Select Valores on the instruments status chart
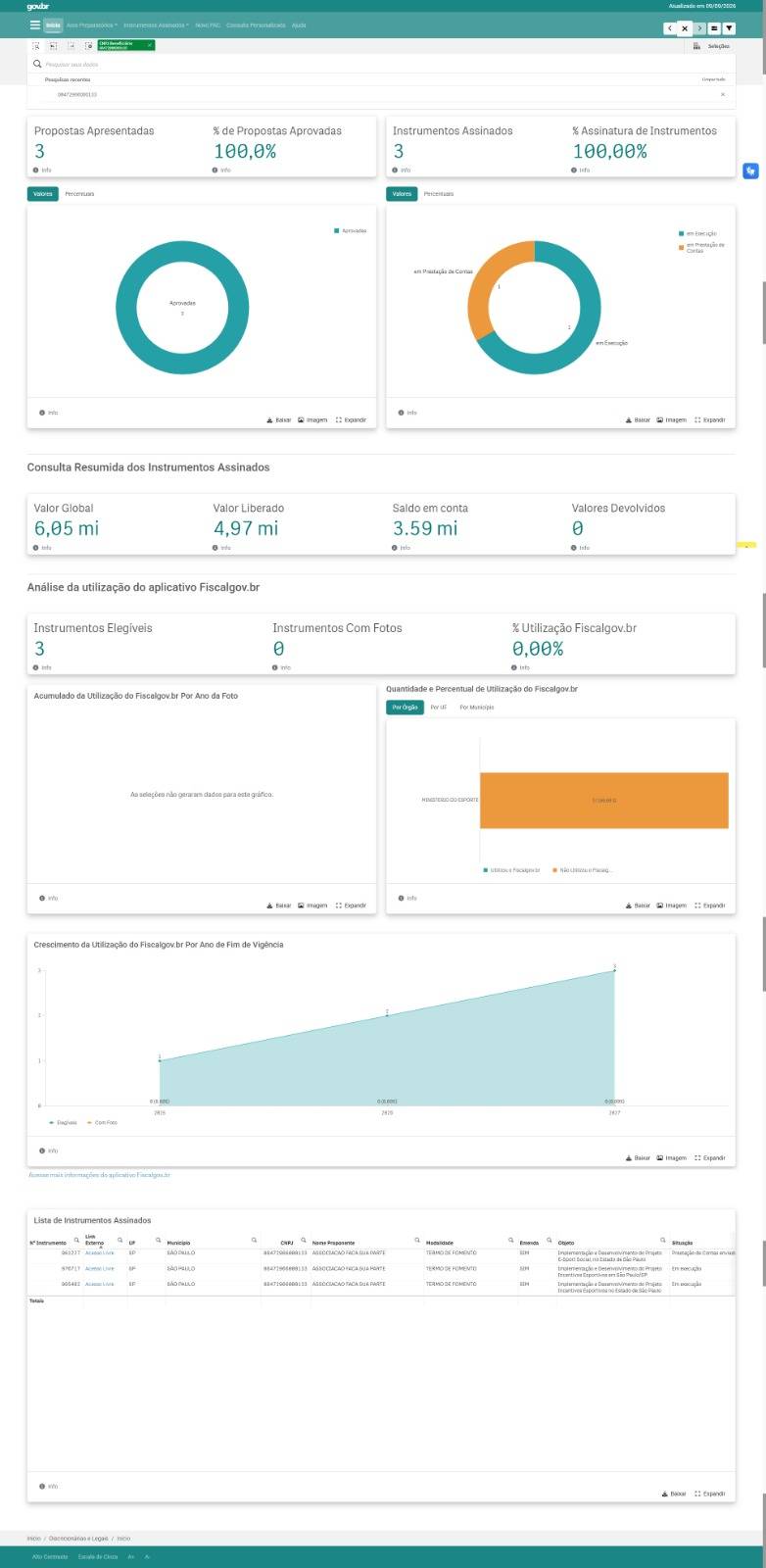 pos(402,194)
